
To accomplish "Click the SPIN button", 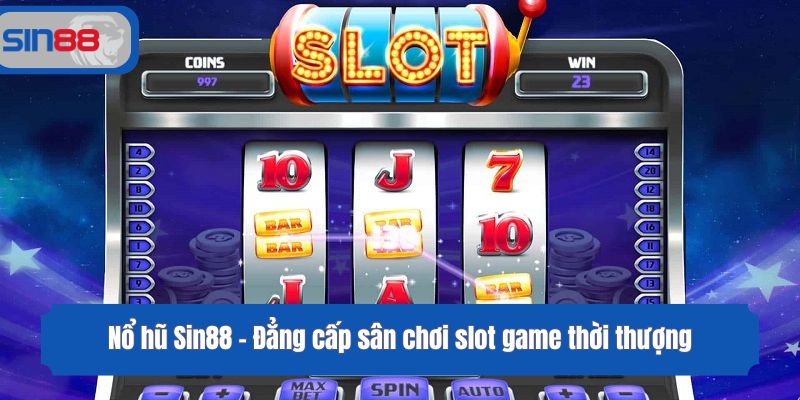I will (394, 389).
